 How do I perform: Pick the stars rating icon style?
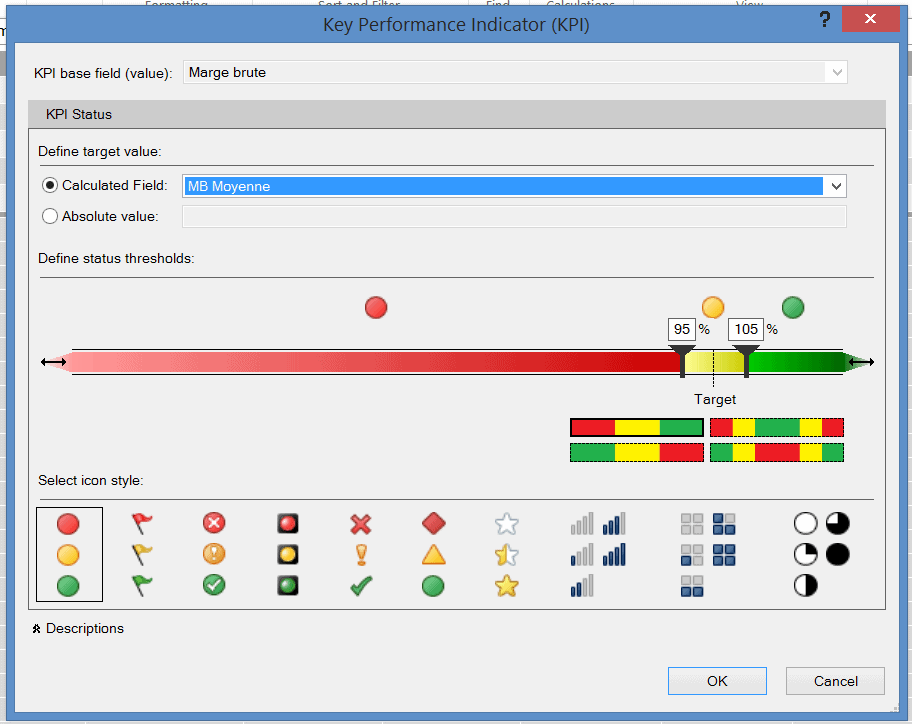click(507, 554)
